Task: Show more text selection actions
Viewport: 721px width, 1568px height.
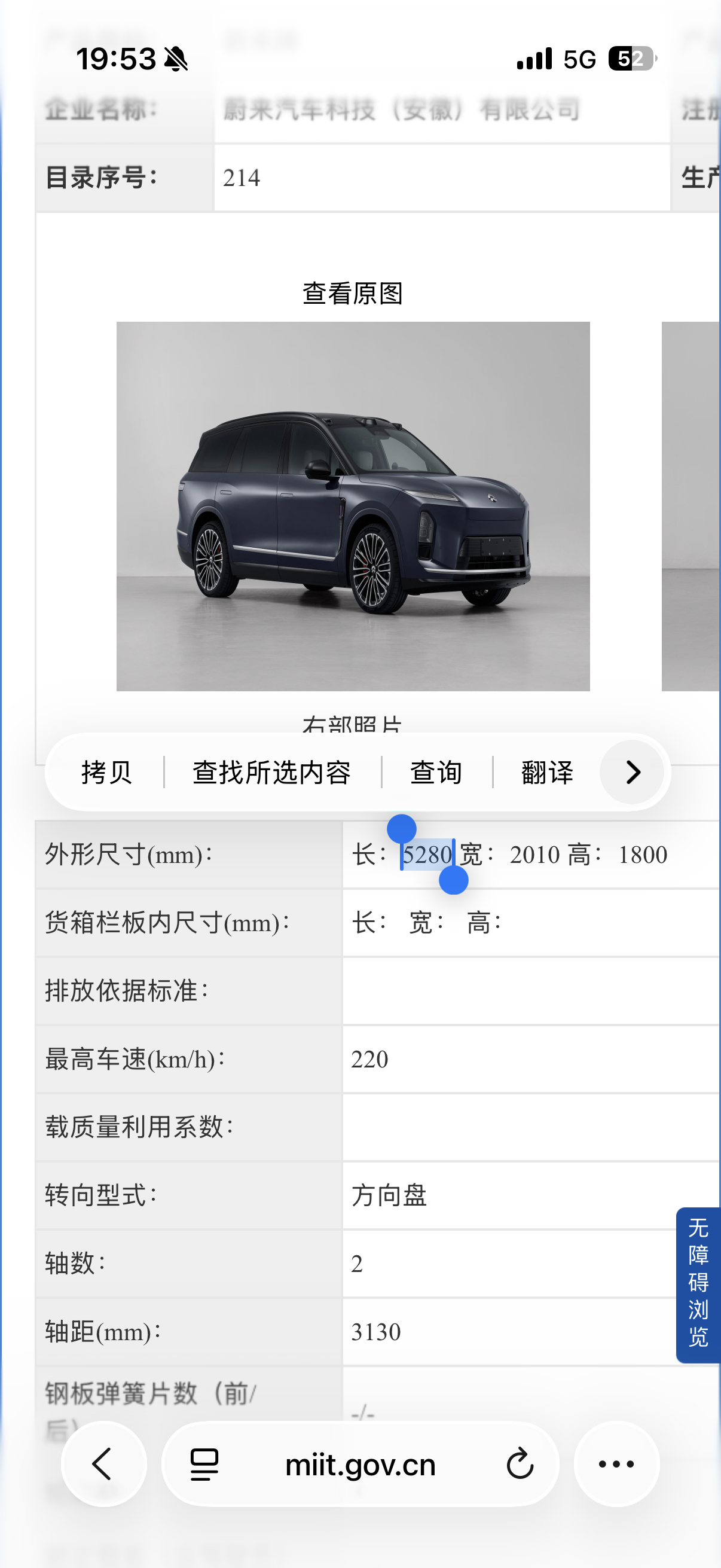Action: click(632, 772)
